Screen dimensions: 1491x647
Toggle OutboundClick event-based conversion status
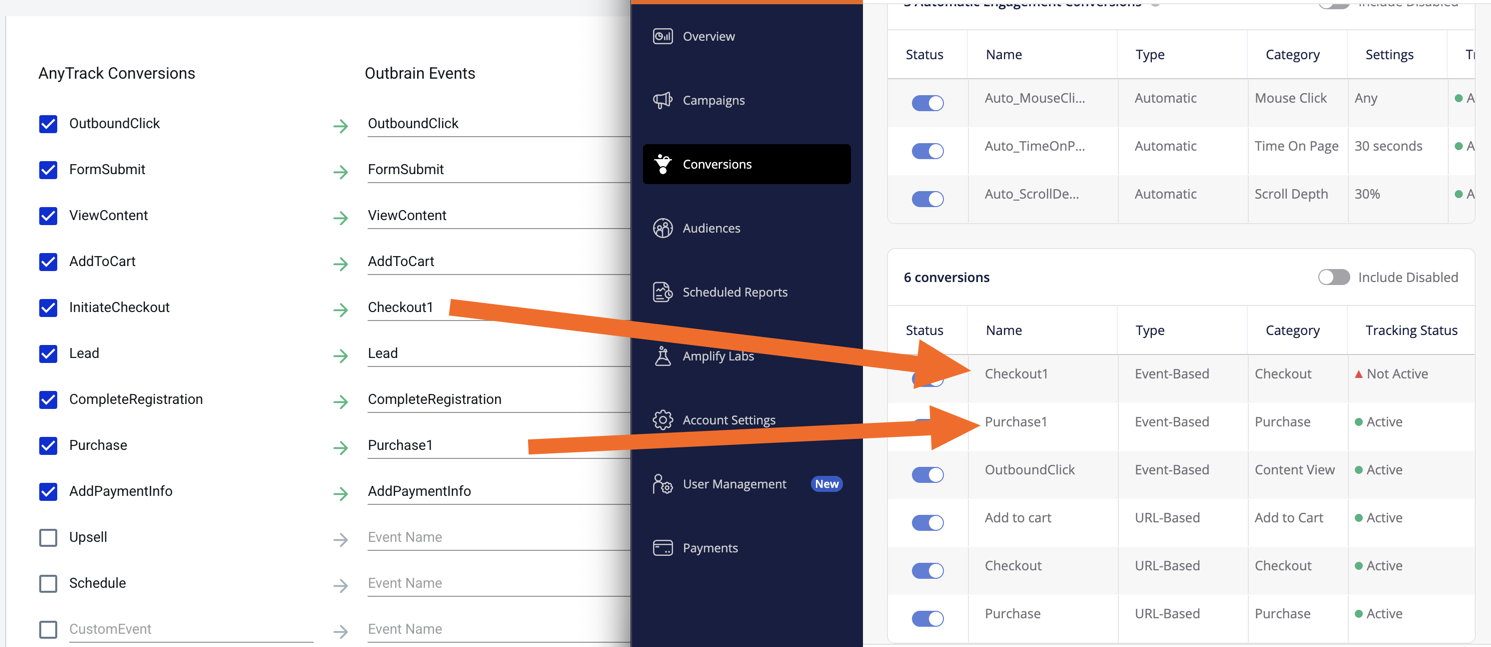click(927, 475)
